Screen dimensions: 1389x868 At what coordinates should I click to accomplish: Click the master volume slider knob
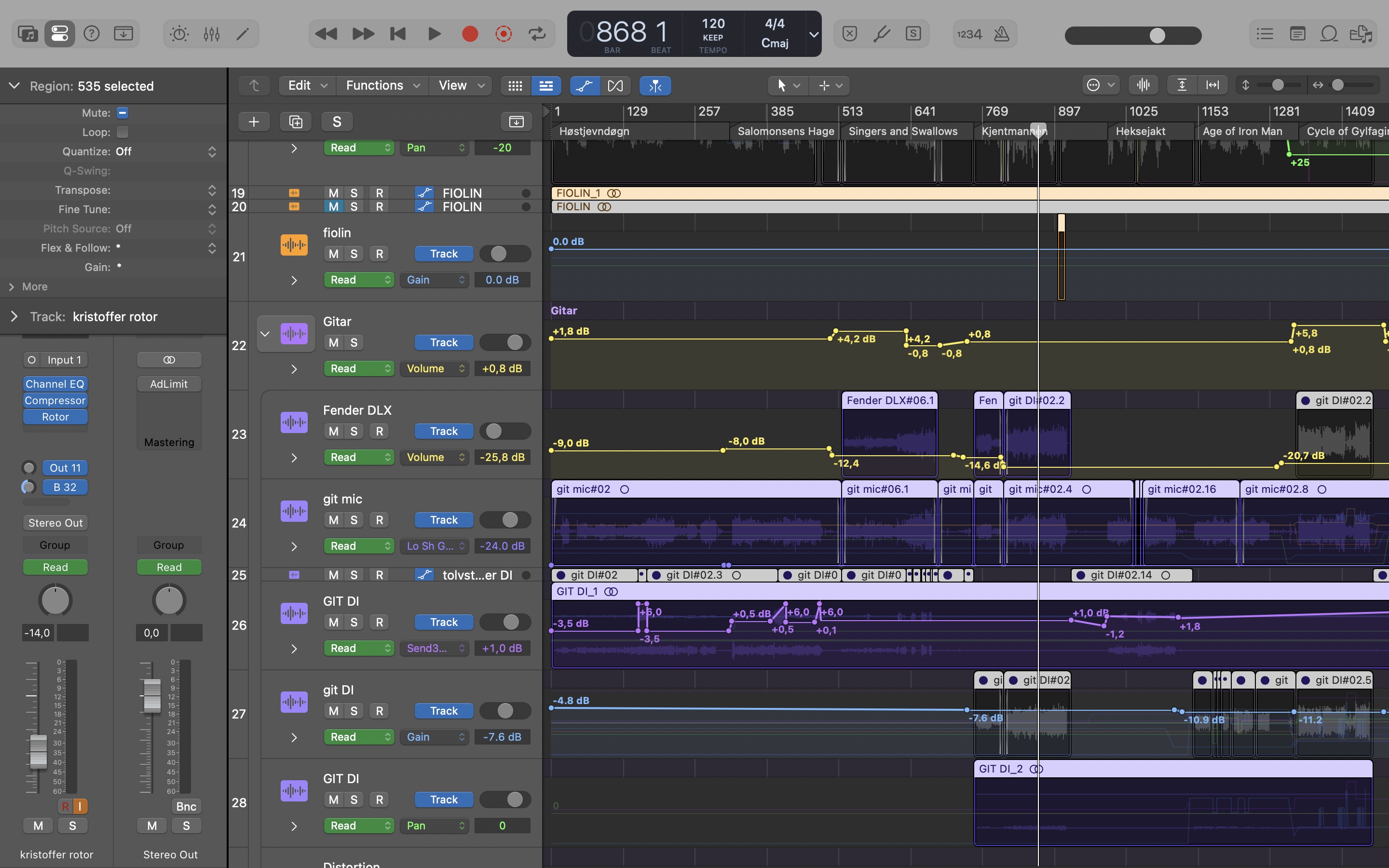[1157, 36]
